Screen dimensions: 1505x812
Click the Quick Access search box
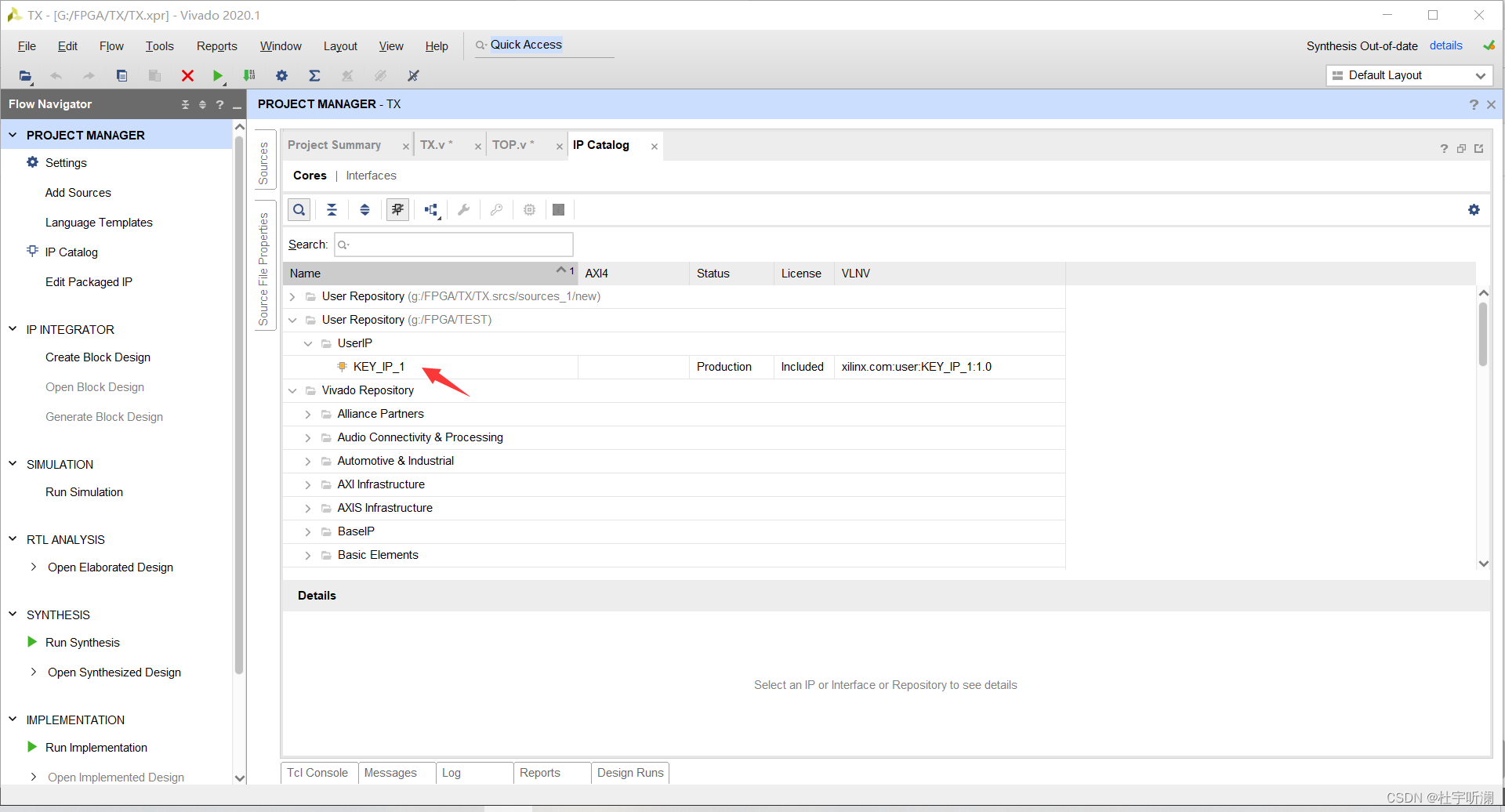(x=543, y=45)
